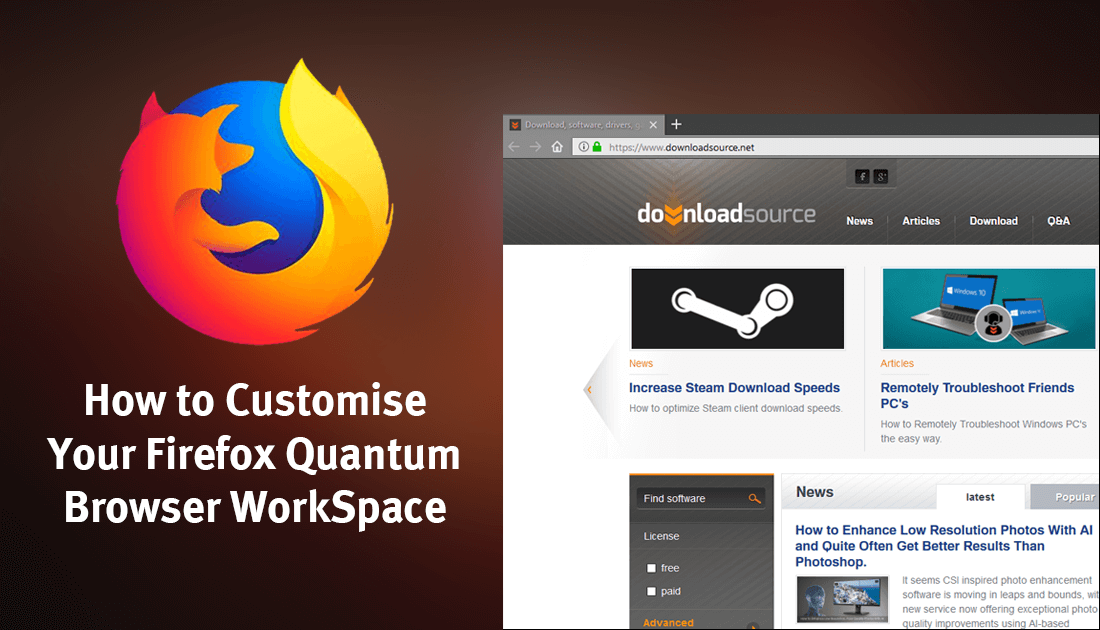Select the Download, software, drivers tab

[x=583, y=125]
